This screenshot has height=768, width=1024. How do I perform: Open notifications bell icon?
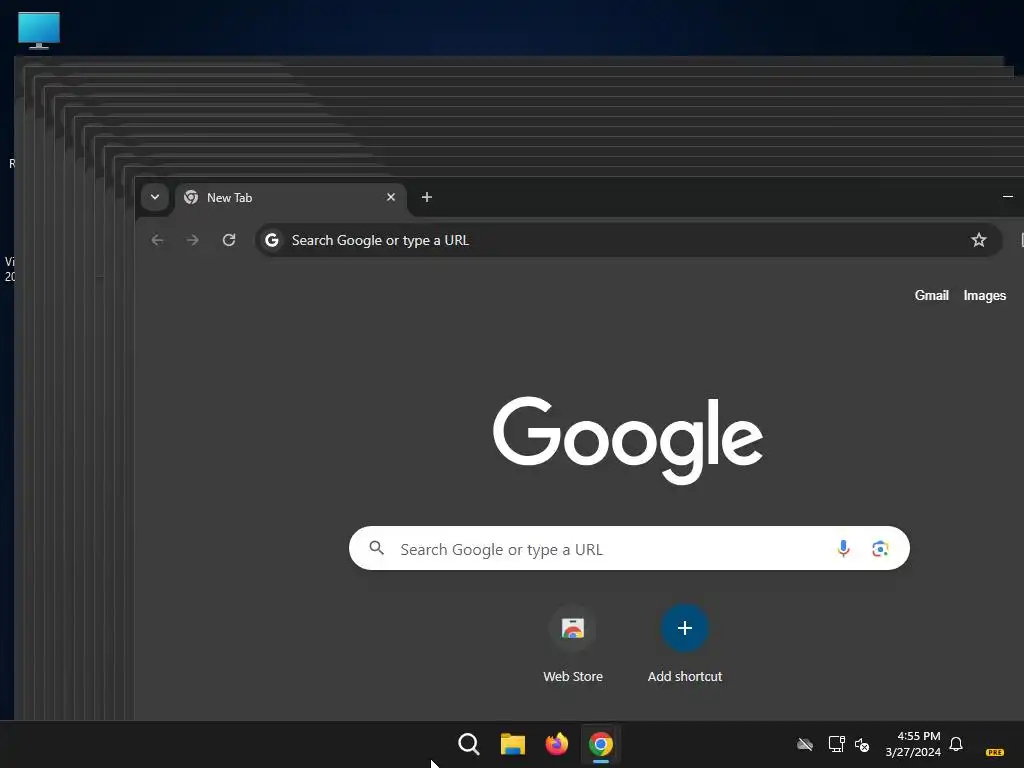[x=956, y=744]
